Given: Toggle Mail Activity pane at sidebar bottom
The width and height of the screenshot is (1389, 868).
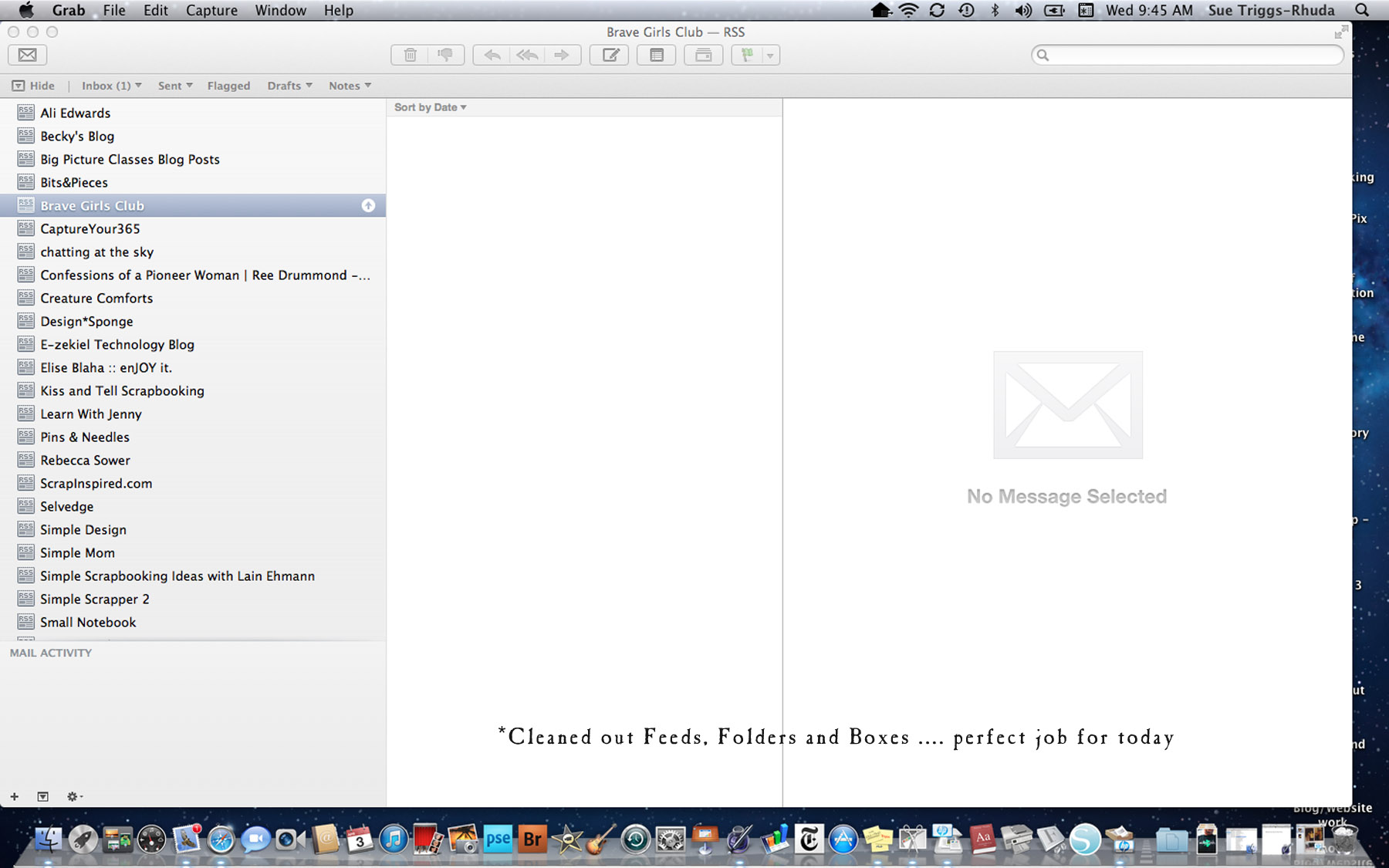Looking at the screenshot, I should point(43,796).
